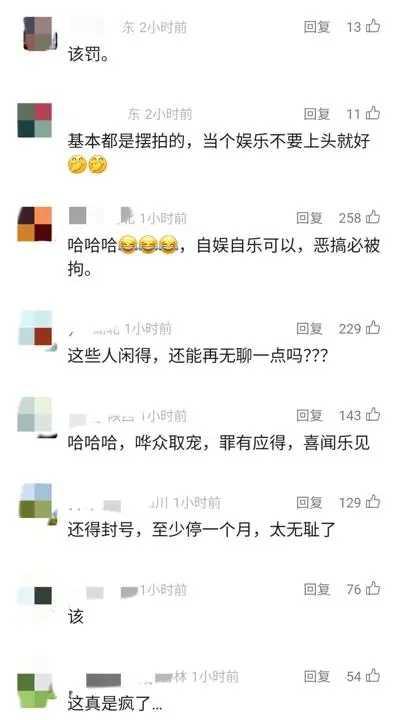This screenshot has width=404, height=720.
Task: Reply to the '还得封号' comment
Action: tap(309, 502)
